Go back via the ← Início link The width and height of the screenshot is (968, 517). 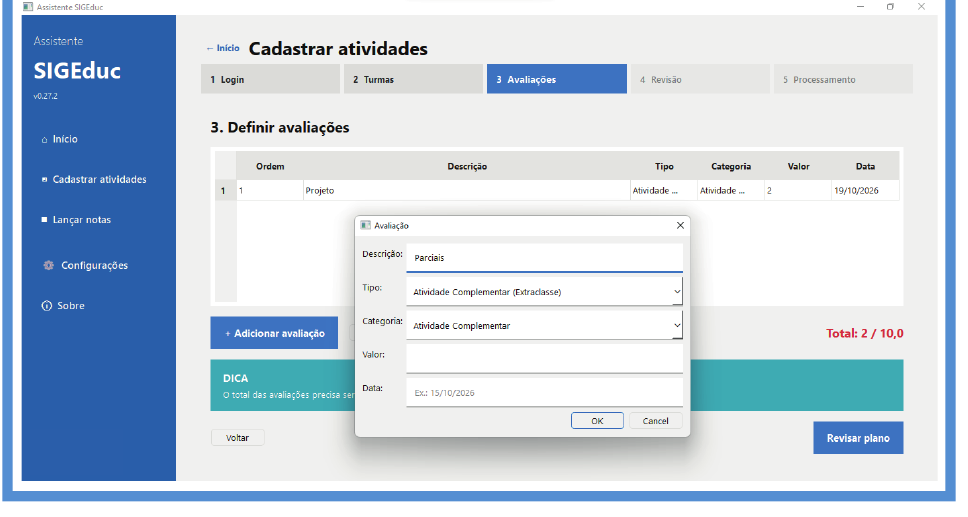pyautogui.click(x=223, y=48)
